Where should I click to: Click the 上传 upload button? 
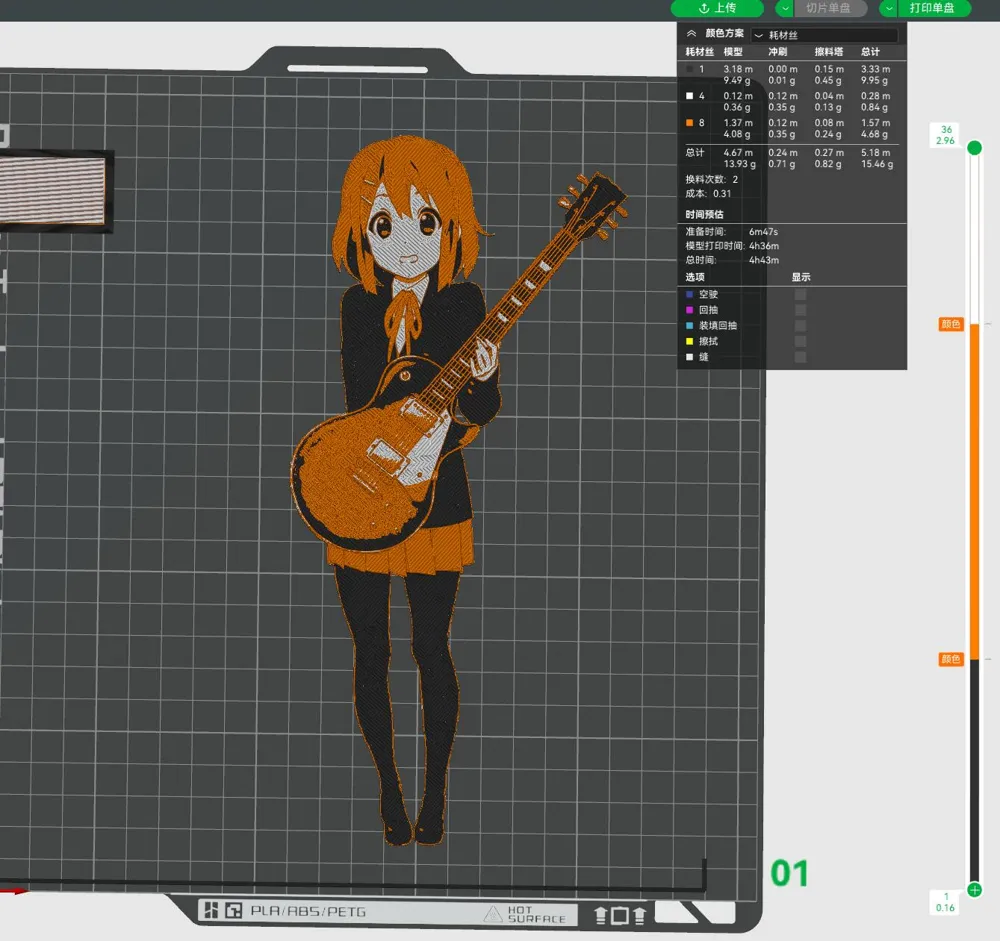(717, 8)
